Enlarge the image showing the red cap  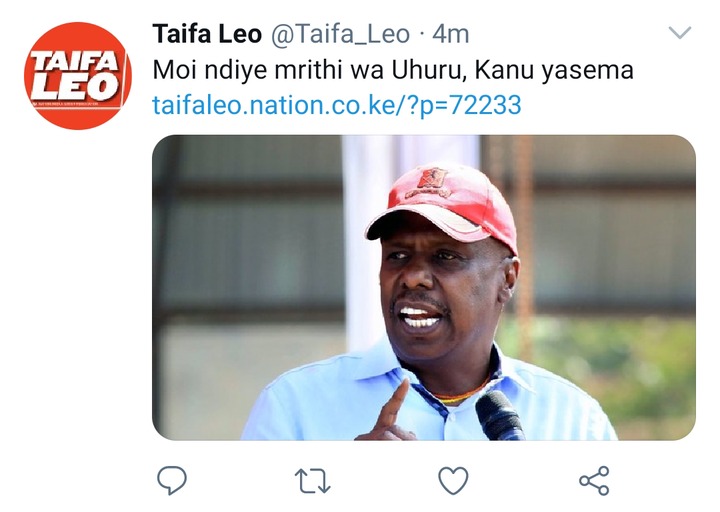coord(424,287)
